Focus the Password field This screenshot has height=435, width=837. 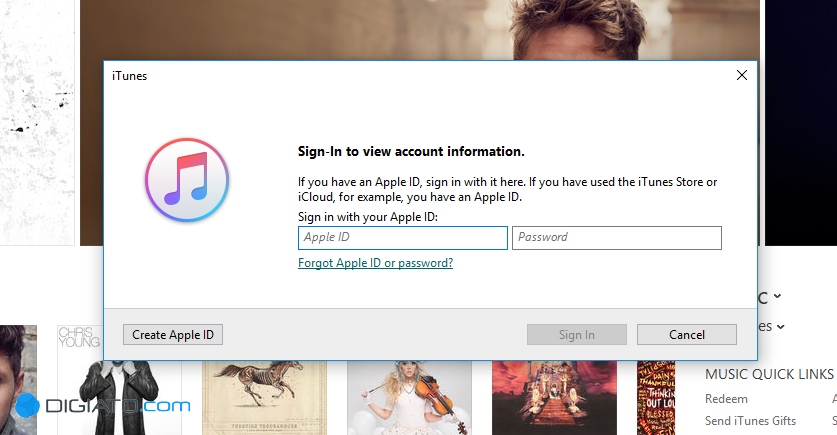click(617, 238)
